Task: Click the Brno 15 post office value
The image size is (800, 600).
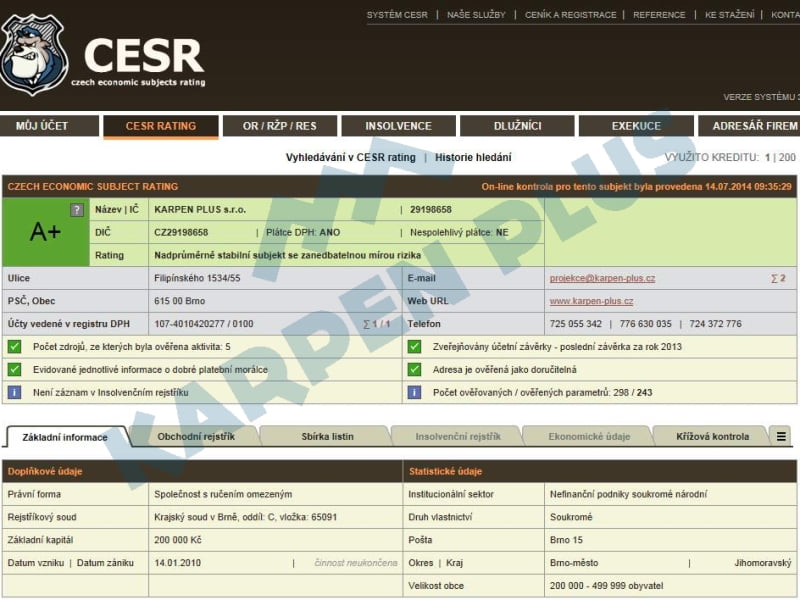Action: coord(566,540)
